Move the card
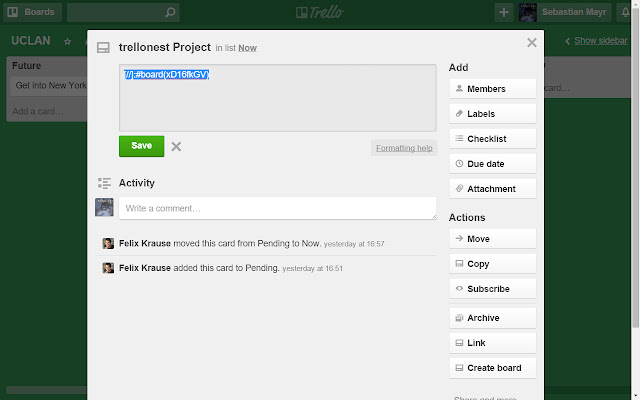Viewport: 640px width, 400px height. 493,239
